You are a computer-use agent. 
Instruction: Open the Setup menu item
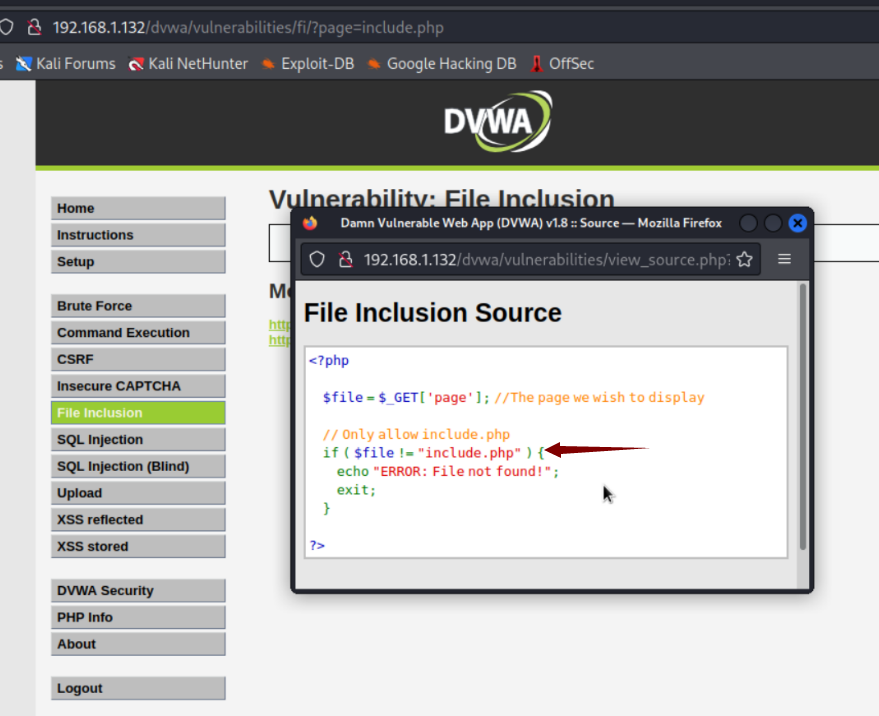tap(138, 262)
